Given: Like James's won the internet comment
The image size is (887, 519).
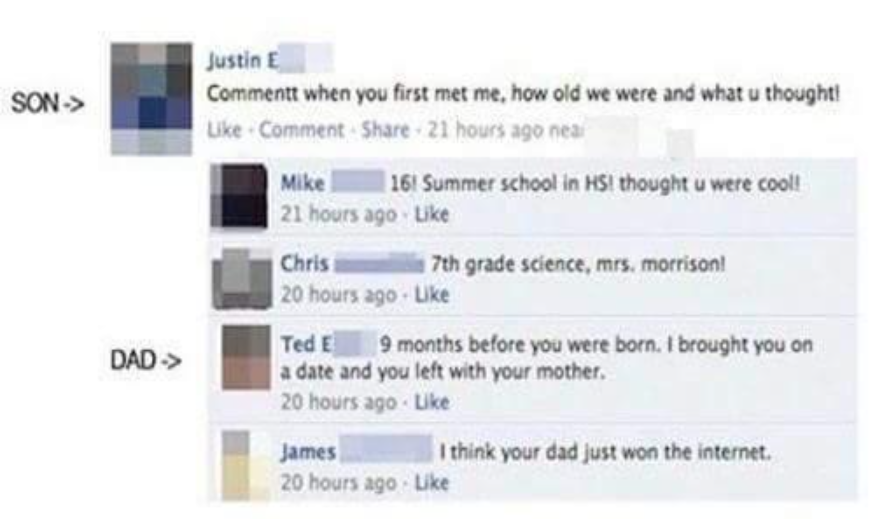Looking at the screenshot, I should click(432, 482).
